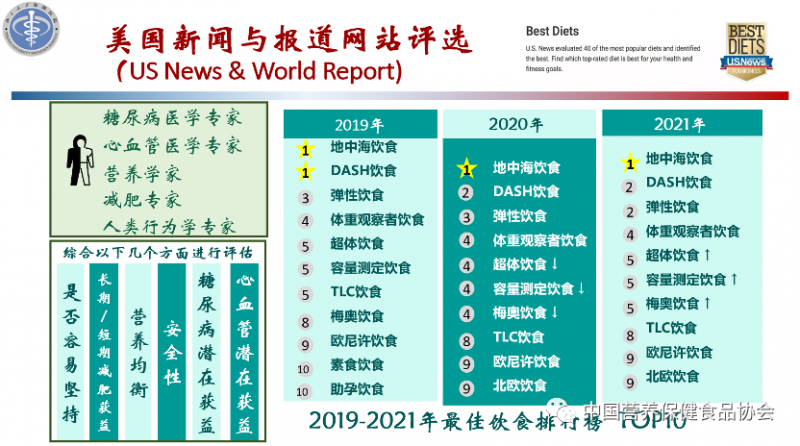Click rank circle 3 beside 2020 弹性饮食
The width and height of the screenshot is (800, 446).
click(x=466, y=217)
